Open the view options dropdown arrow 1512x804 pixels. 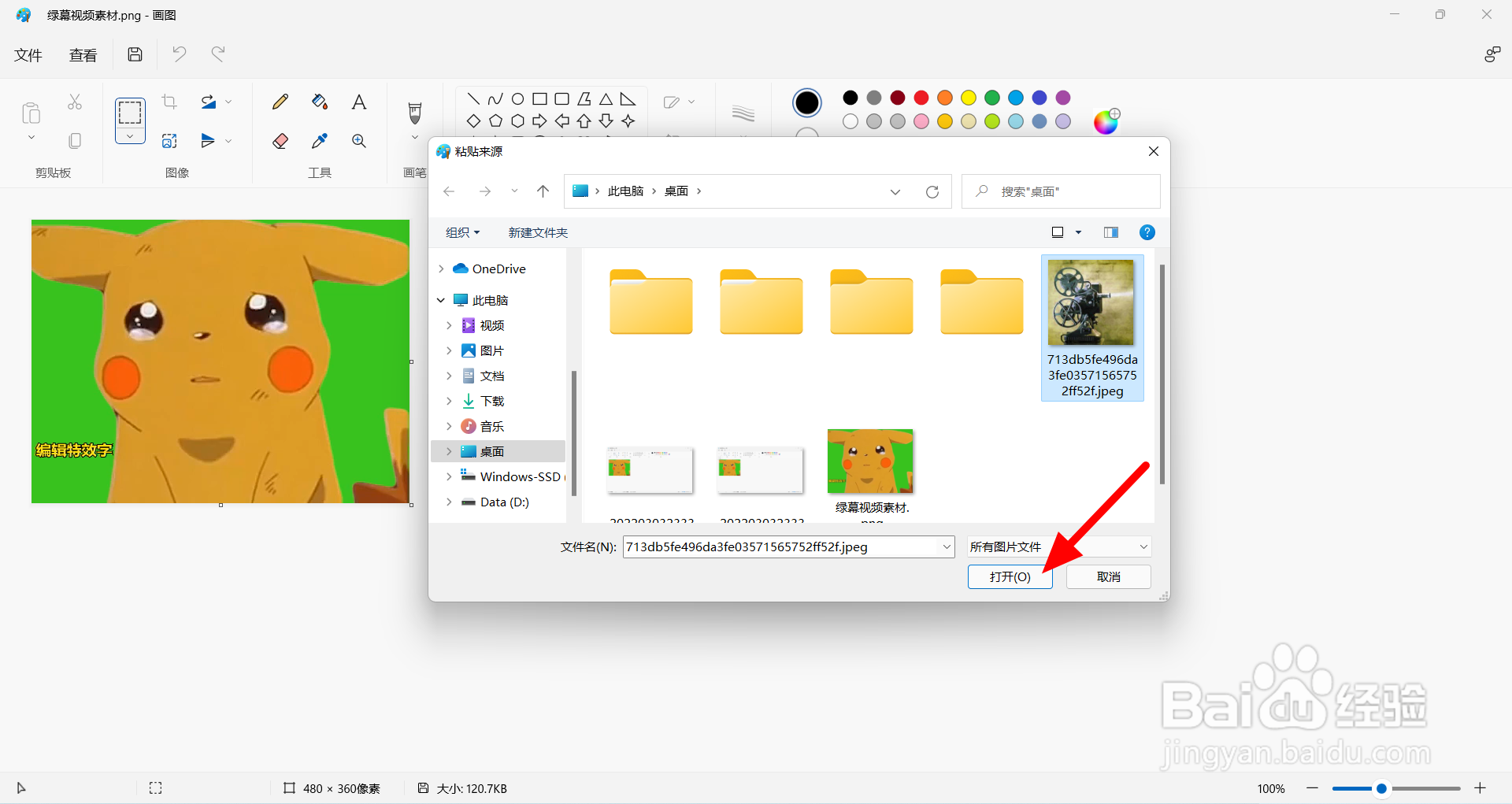click(x=1079, y=232)
